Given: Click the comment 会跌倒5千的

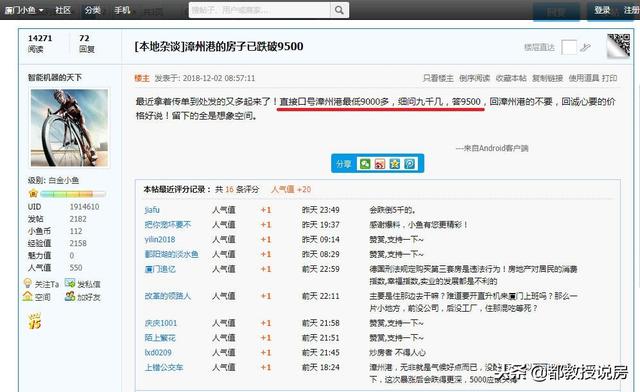Looking at the screenshot, I should click(392, 210).
